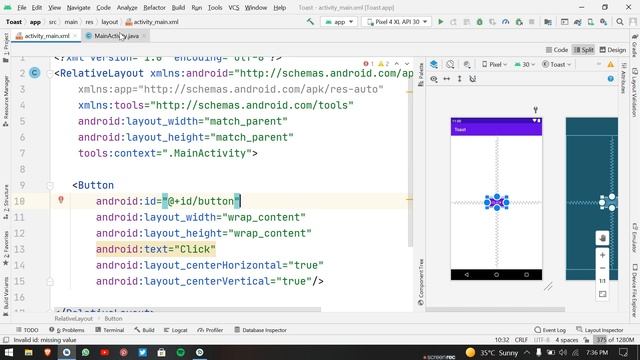Image resolution: width=640 pixels, height=360 pixels.
Task: Select the Click button in design preview
Action: [x=496, y=202]
